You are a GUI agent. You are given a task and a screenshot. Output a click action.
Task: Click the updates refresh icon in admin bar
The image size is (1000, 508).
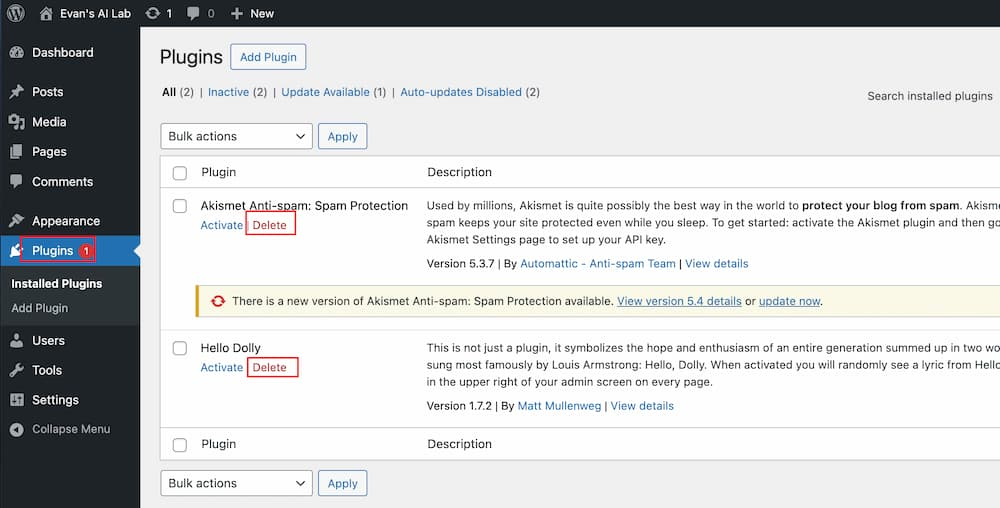click(152, 13)
